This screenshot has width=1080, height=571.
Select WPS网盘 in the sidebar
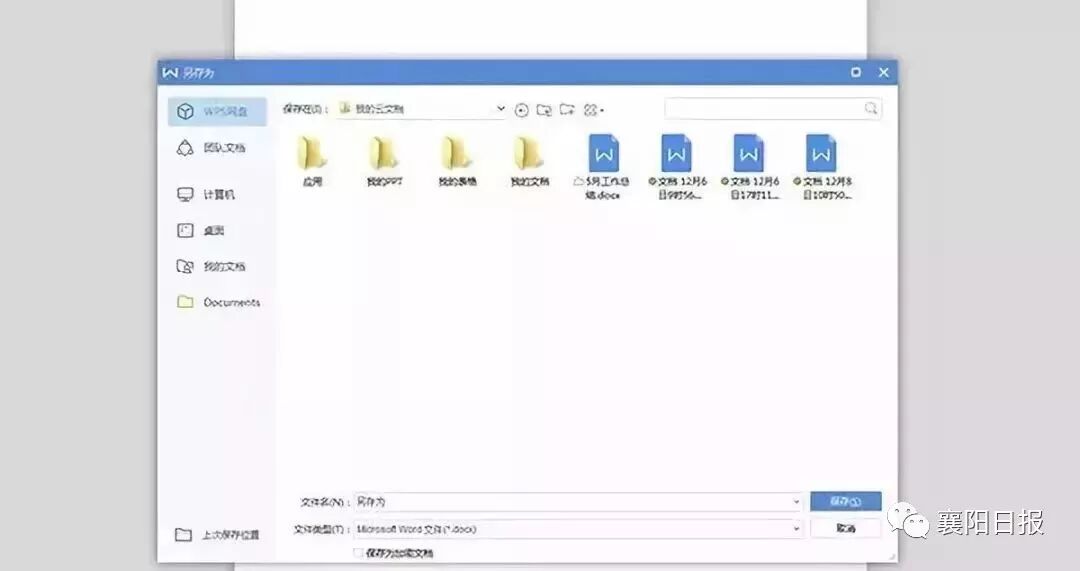pyautogui.click(x=217, y=112)
